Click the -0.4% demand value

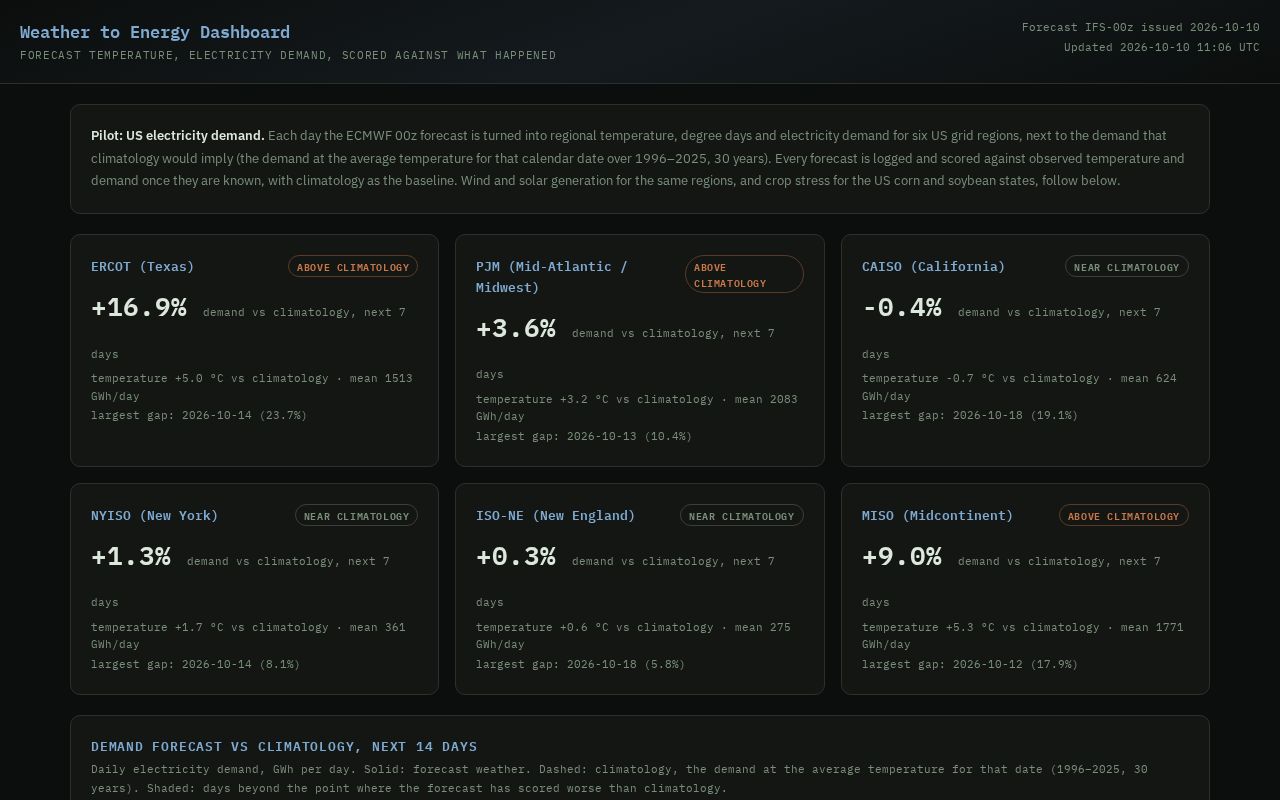tap(902, 307)
